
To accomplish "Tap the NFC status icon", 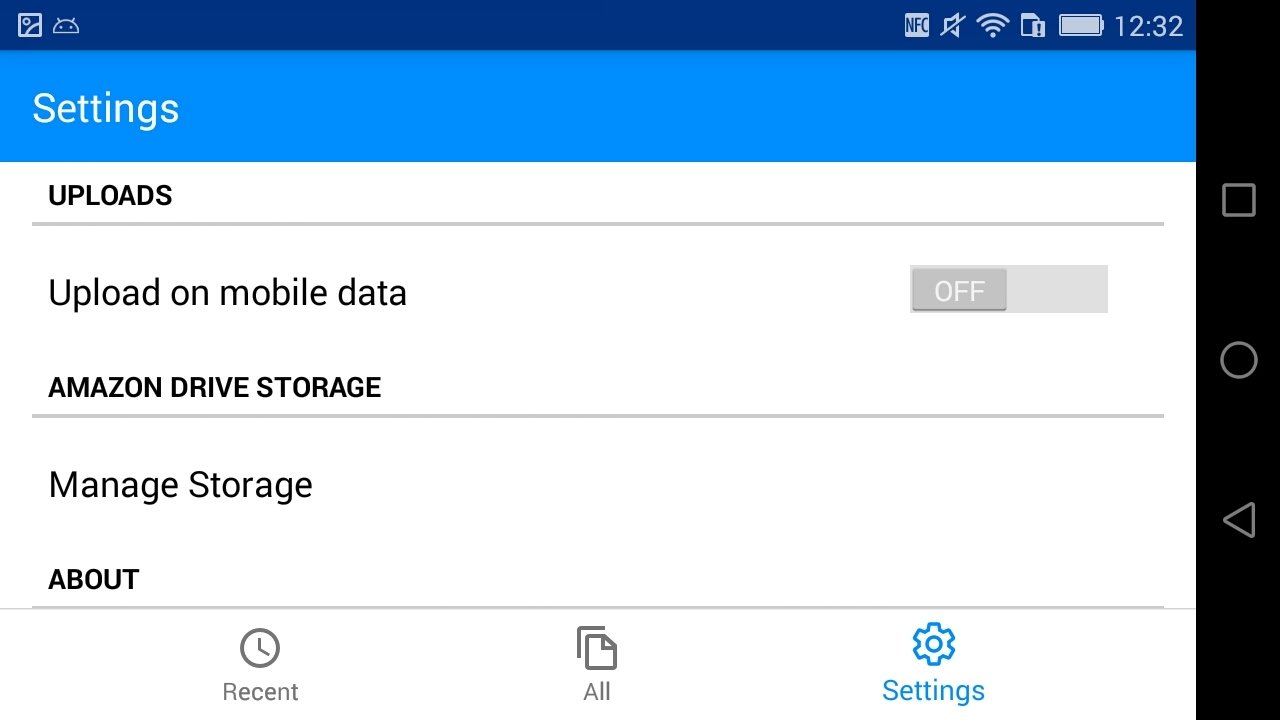I will (x=917, y=25).
